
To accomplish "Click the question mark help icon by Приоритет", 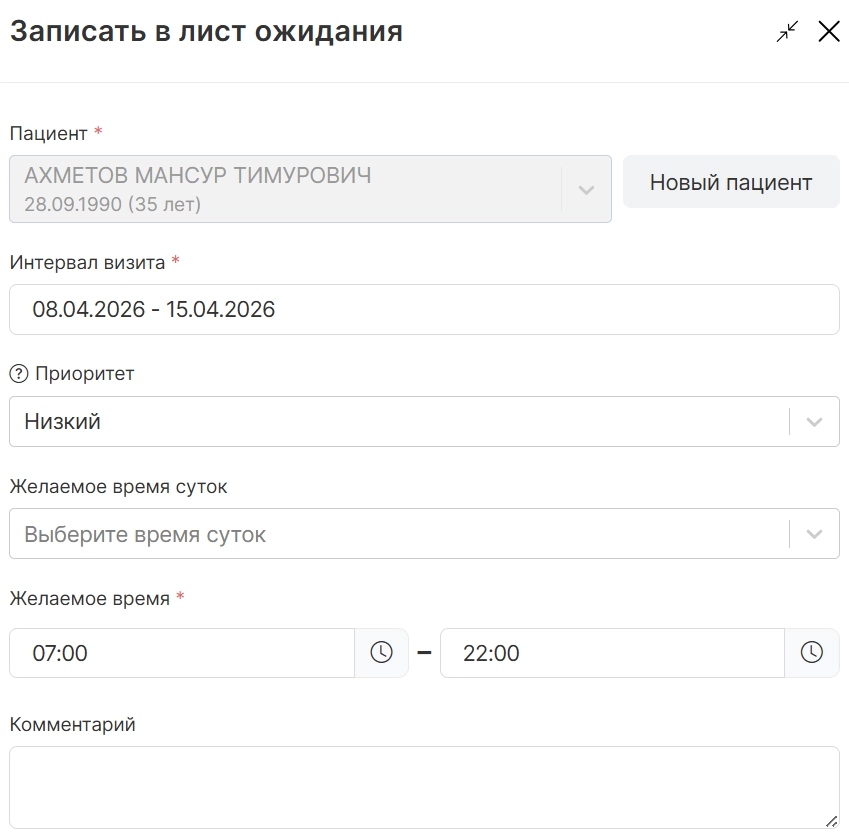I will (18, 374).
